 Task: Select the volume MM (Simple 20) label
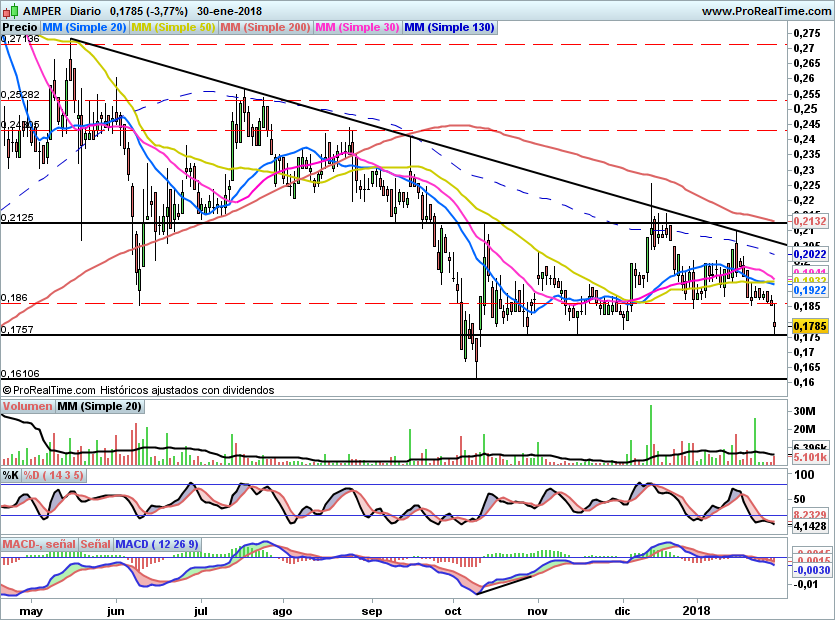tap(99, 406)
